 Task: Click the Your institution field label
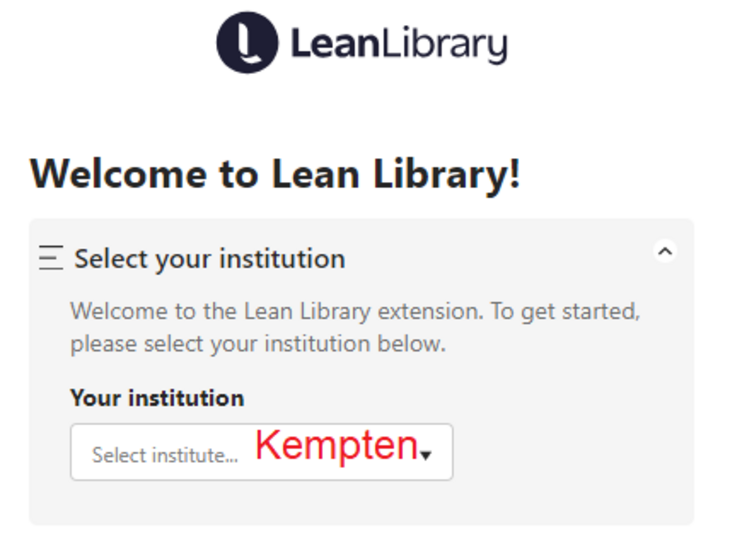pos(157,398)
